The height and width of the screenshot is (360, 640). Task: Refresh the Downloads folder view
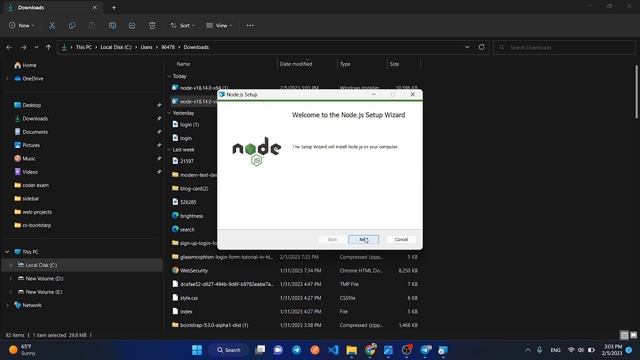pos(482,47)
